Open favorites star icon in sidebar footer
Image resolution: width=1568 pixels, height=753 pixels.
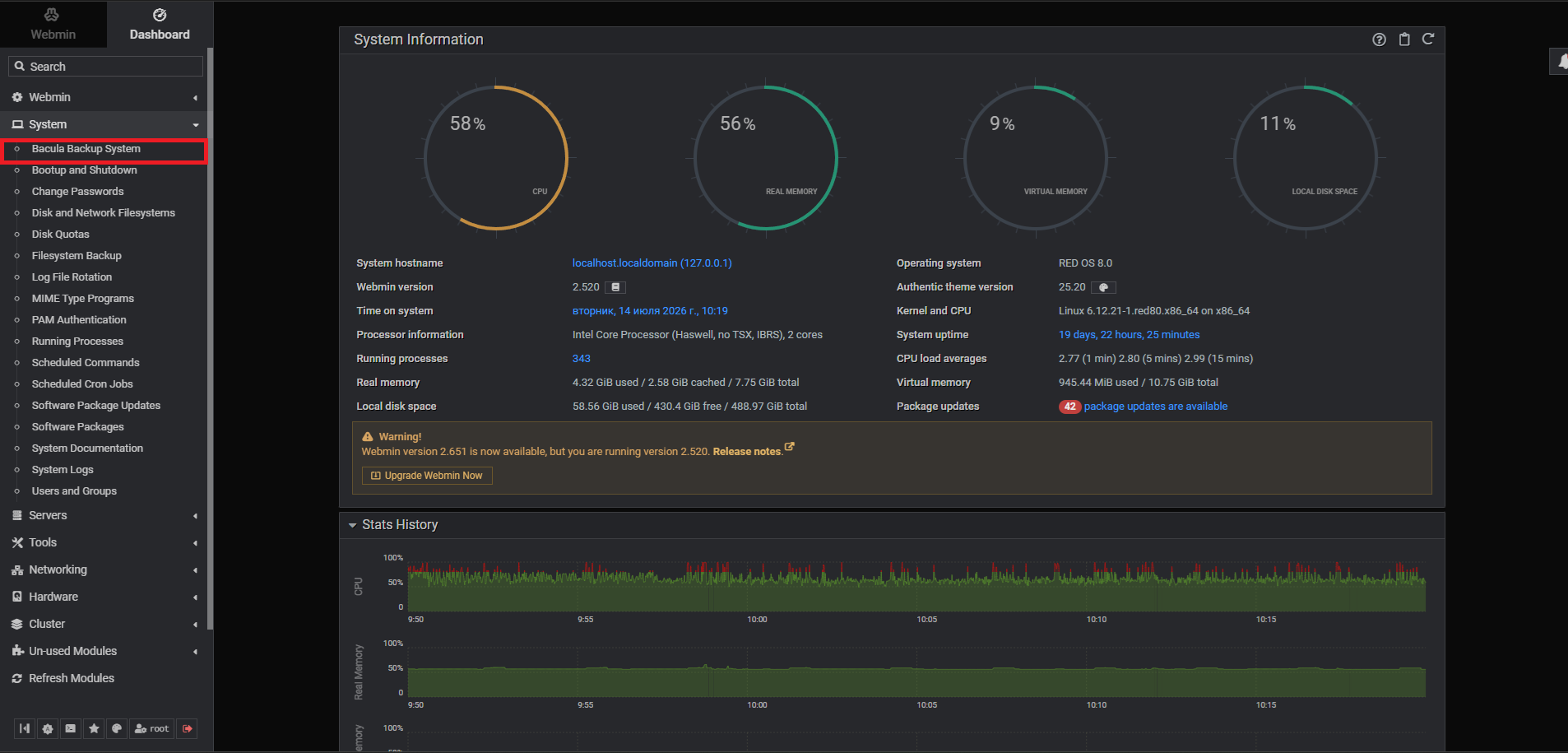point(94,728)
